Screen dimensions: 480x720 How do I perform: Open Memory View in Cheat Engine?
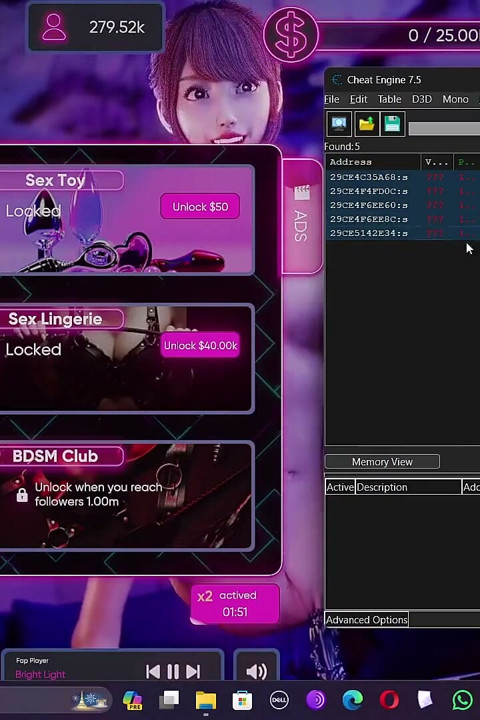pos(382,461)
